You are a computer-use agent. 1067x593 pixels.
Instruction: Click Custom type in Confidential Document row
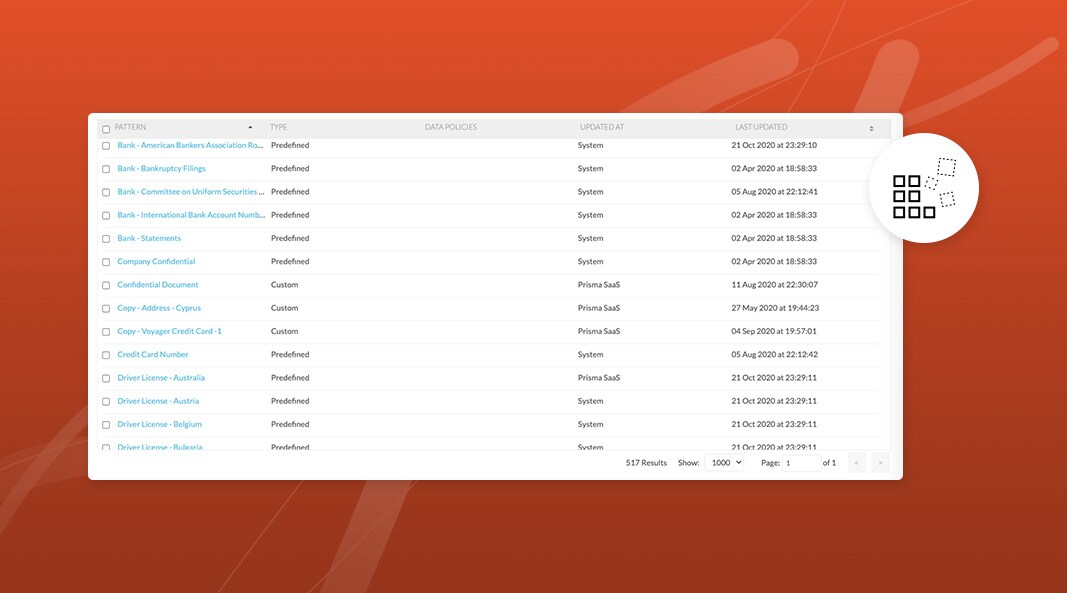284,285
